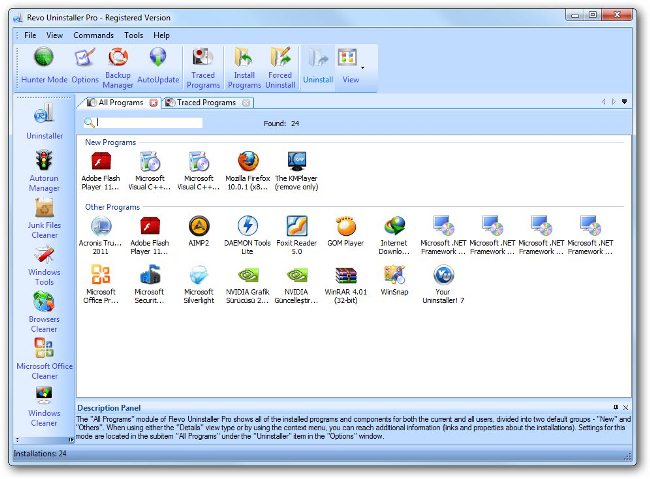Click the AutoUpdate globe icon

(157, 66)
